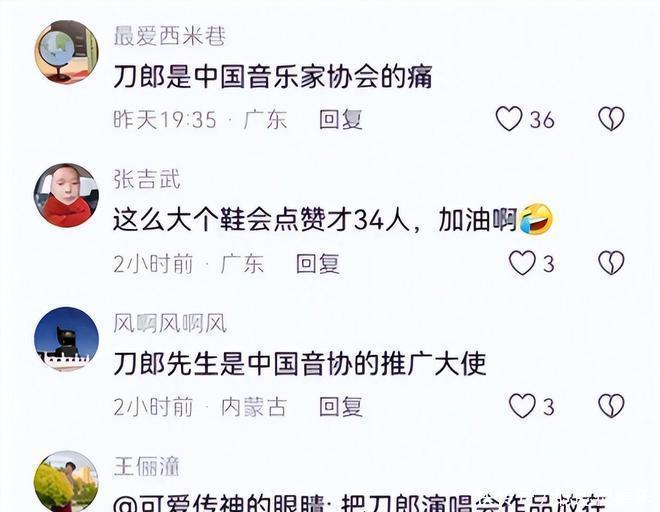
Task: Tap broken heart on 张吉武's comment
Action: click(x=611, y=263)
